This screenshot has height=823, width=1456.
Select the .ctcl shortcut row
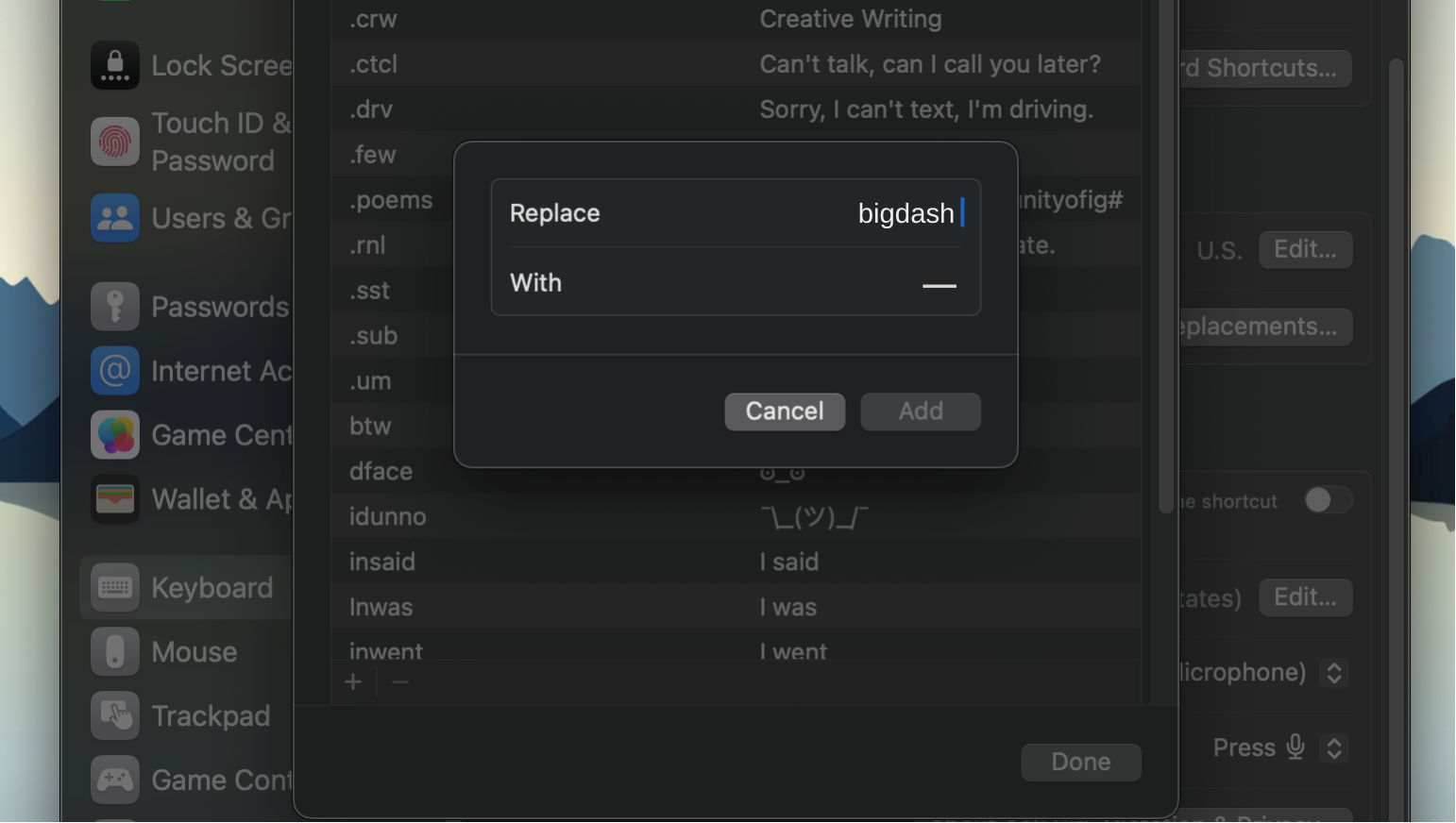[736, 64]
